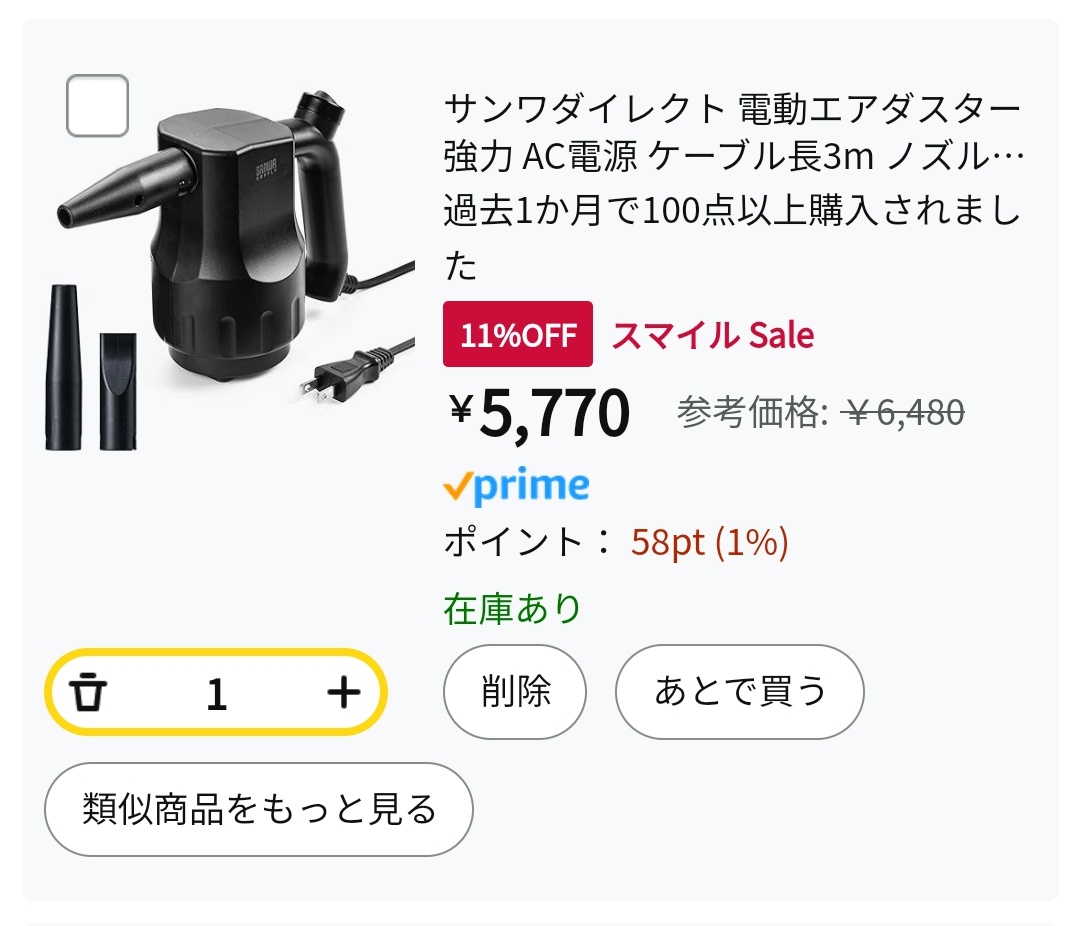
Task: Click the あとで買う button
Action: [739, 692]
